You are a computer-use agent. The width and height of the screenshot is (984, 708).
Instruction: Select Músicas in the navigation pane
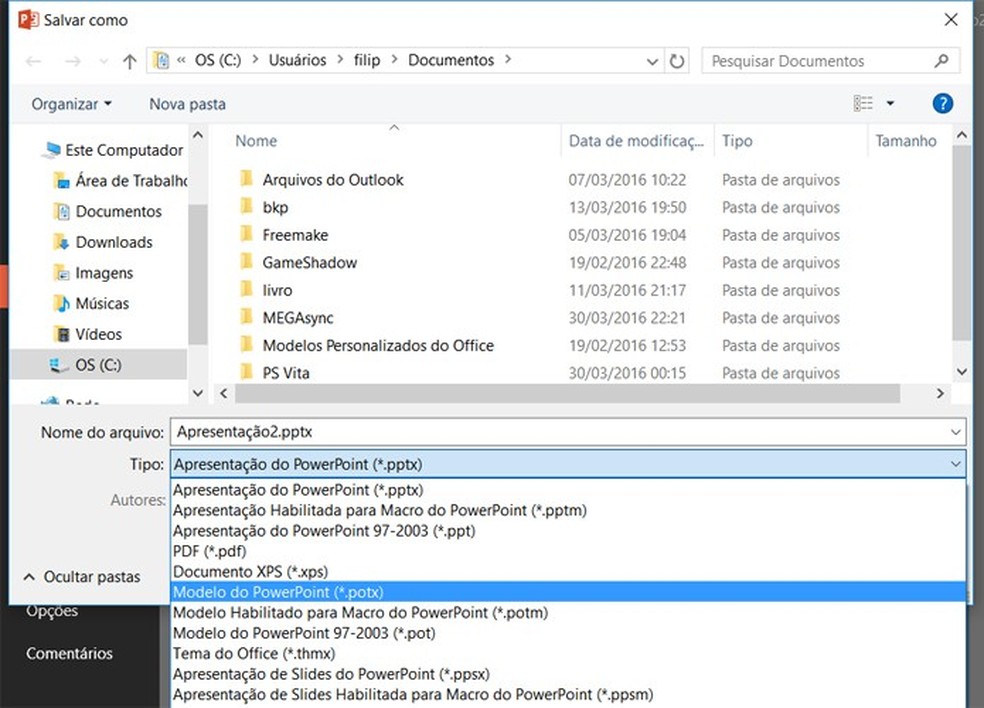[102, 303]
